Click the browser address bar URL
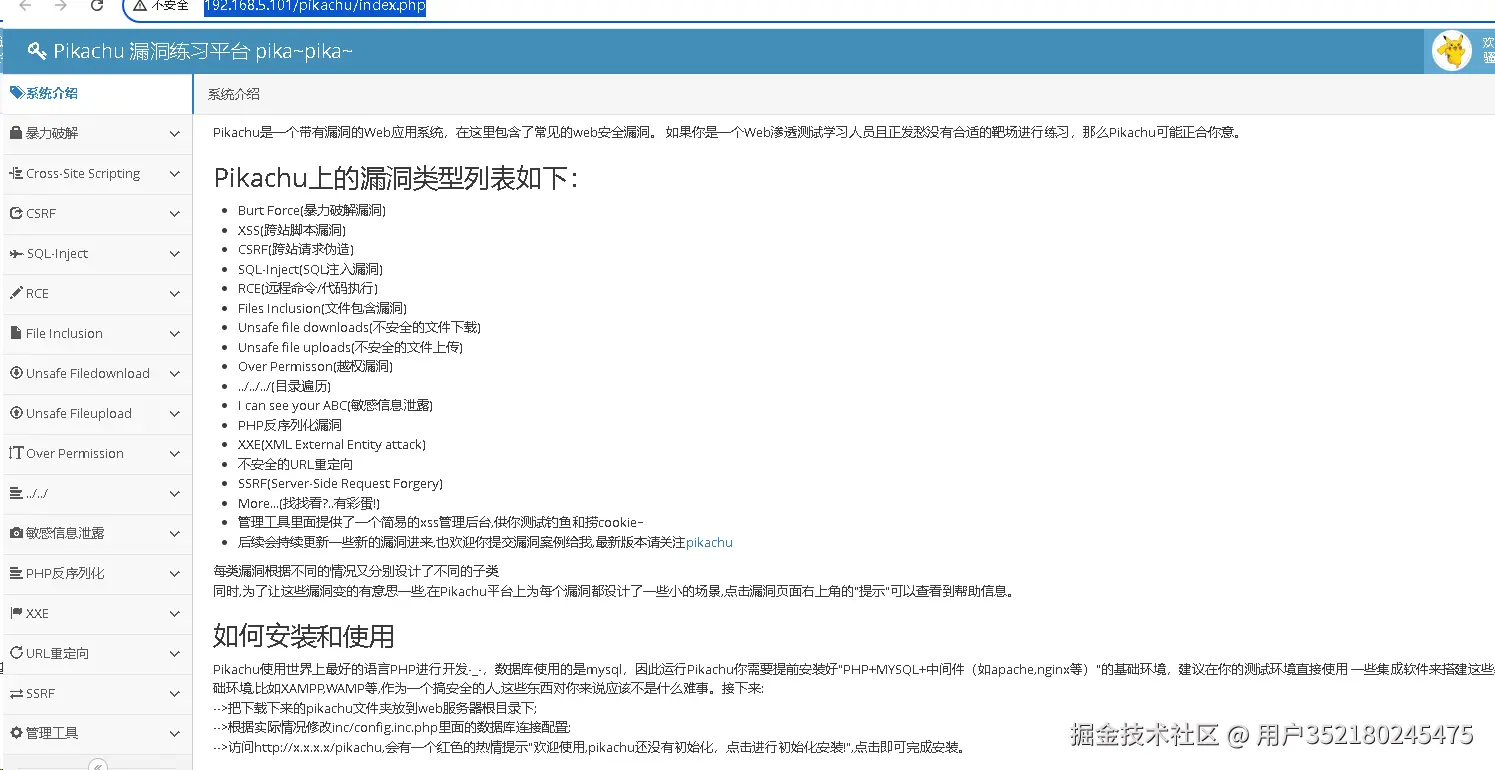Viewport: 1495px width, 770px height. pyautogui.click(x=315, y=7)
